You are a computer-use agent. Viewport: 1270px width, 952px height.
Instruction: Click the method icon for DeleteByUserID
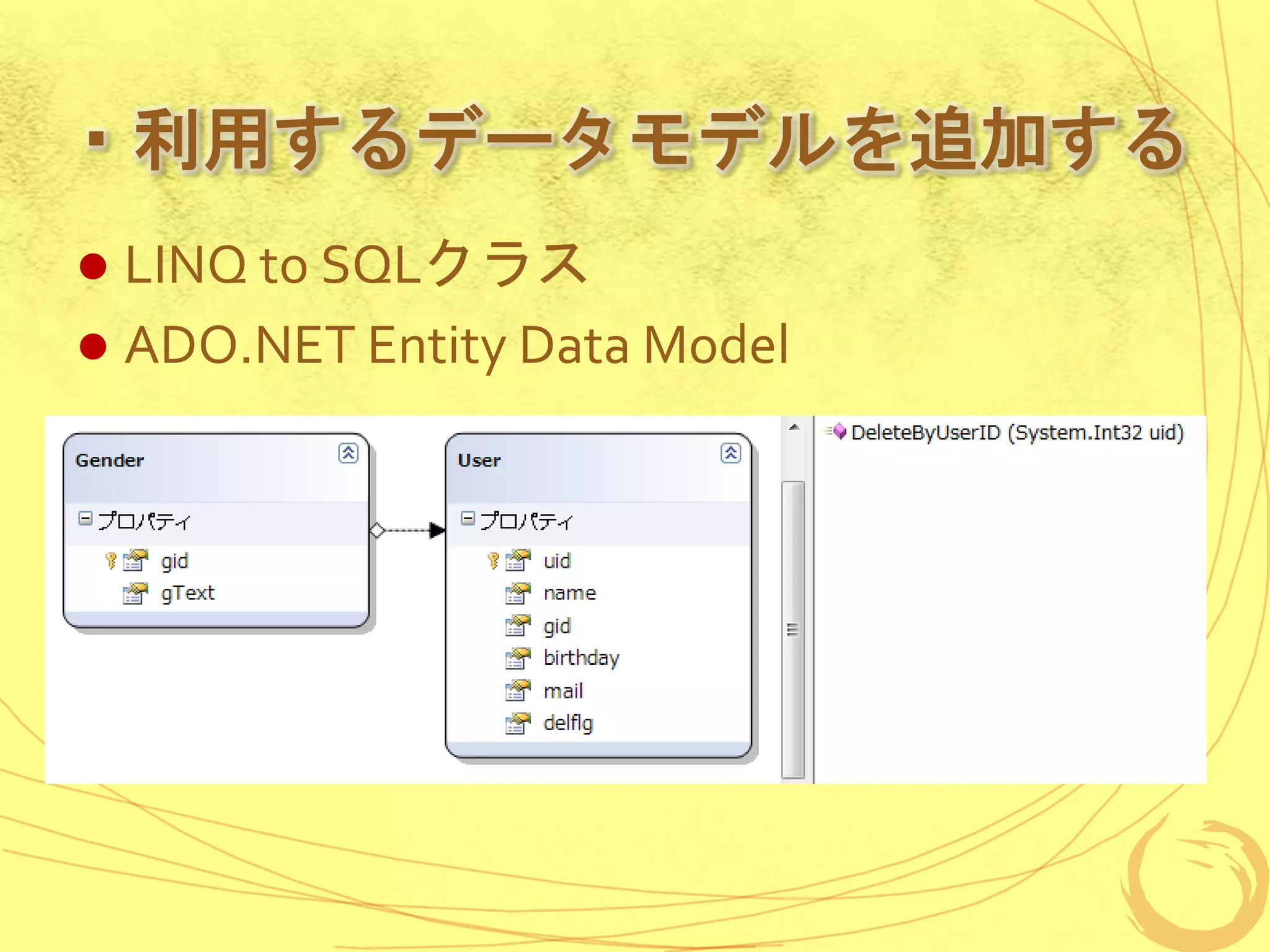click(835, 431)
